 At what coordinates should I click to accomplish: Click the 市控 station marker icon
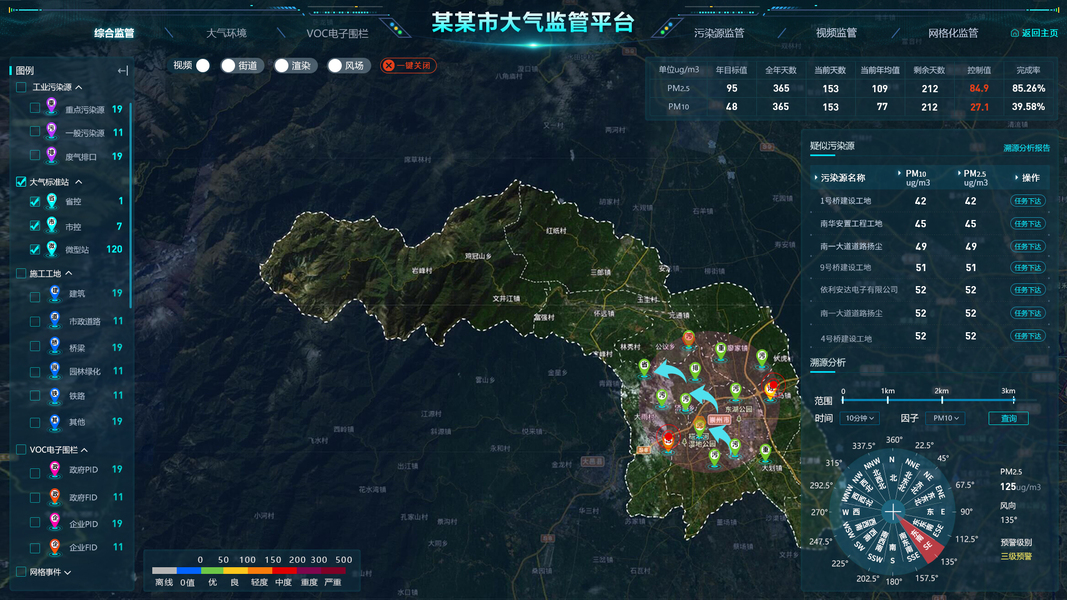(52, 225)
